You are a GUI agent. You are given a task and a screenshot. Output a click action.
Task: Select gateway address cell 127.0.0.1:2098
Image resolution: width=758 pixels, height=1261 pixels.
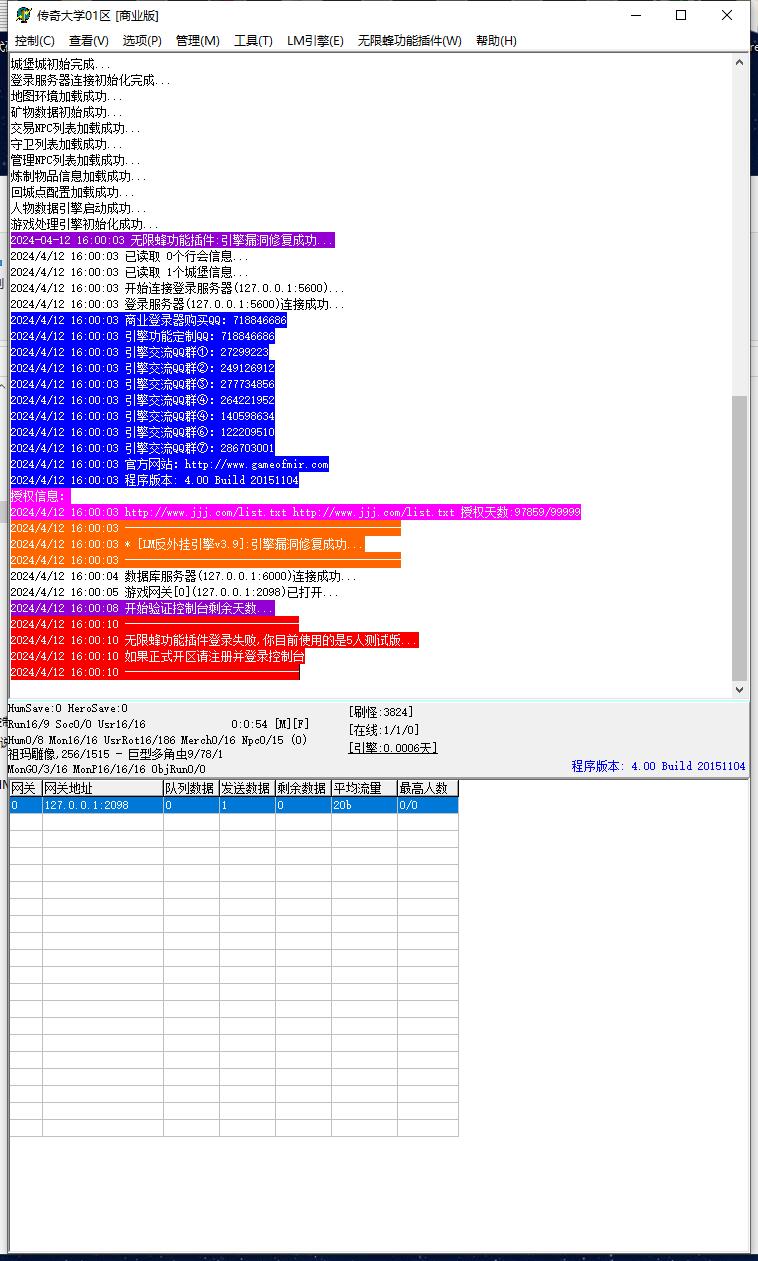tap(103, 805)
